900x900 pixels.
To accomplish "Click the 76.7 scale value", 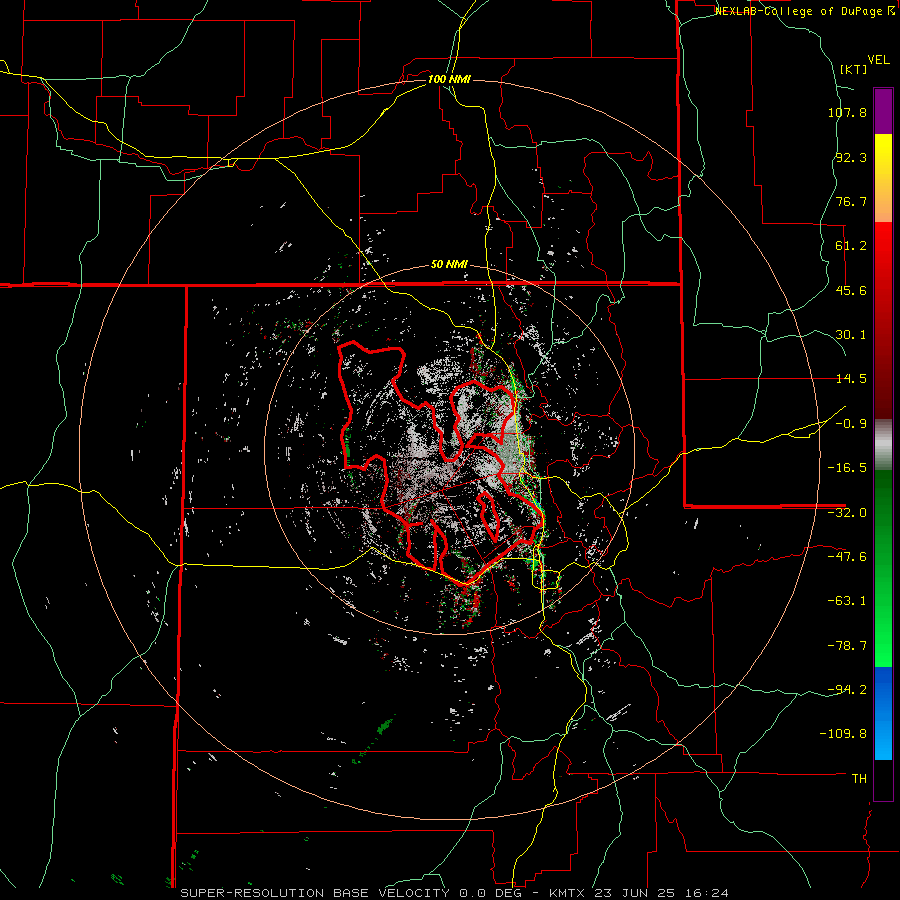I will 851,201.
